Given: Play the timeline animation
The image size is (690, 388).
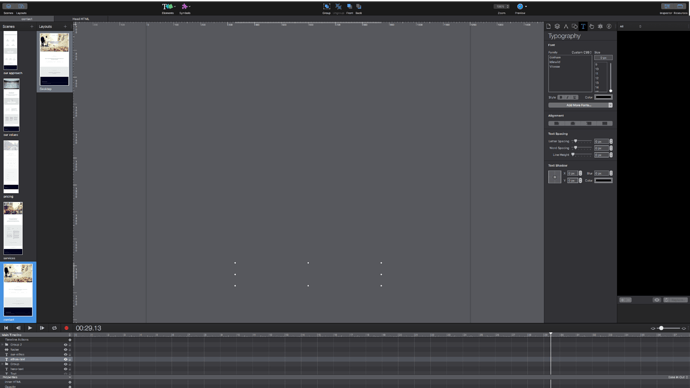Looking at the screenshot, I should [30, 328].
